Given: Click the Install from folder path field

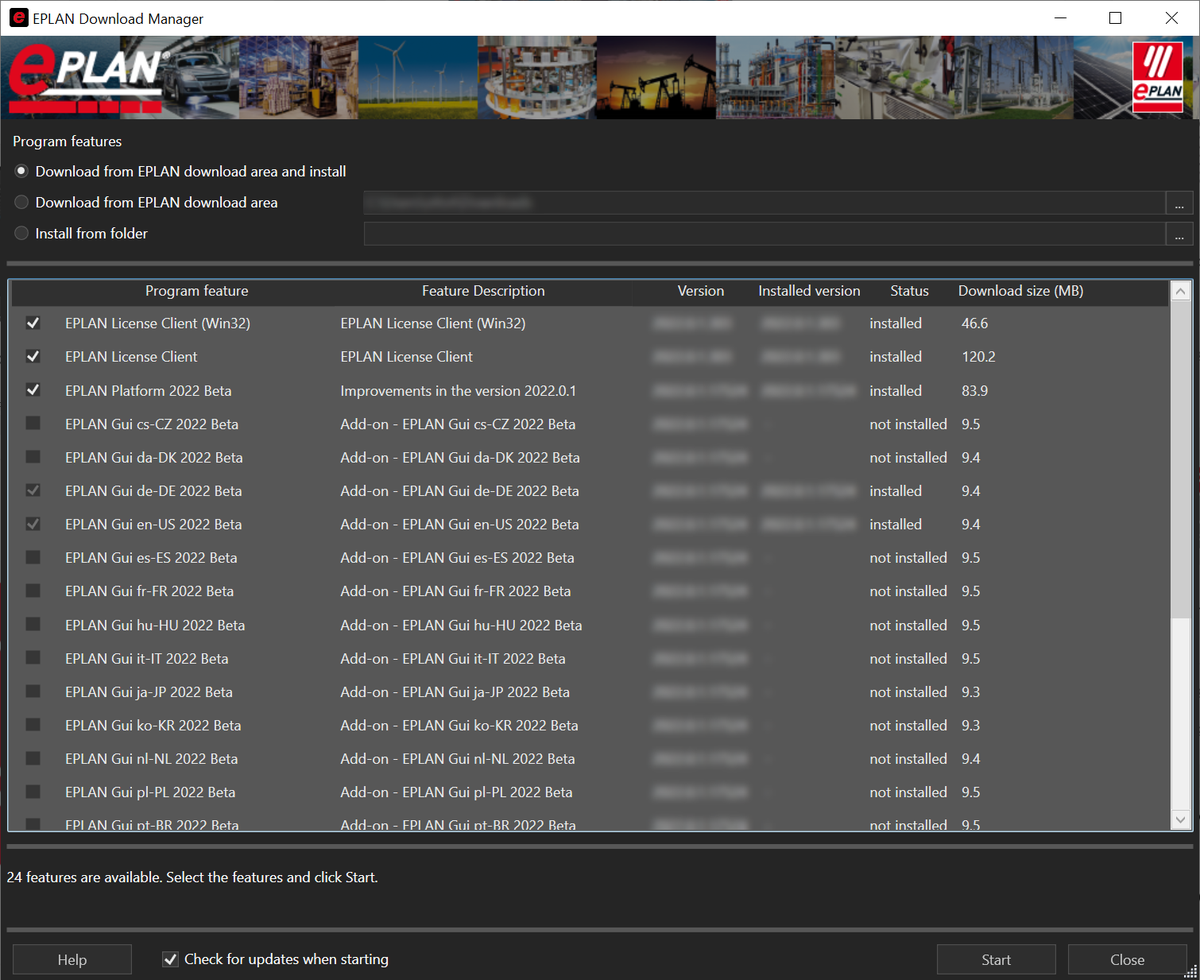Looking at the screenshot, I should 764,234.
